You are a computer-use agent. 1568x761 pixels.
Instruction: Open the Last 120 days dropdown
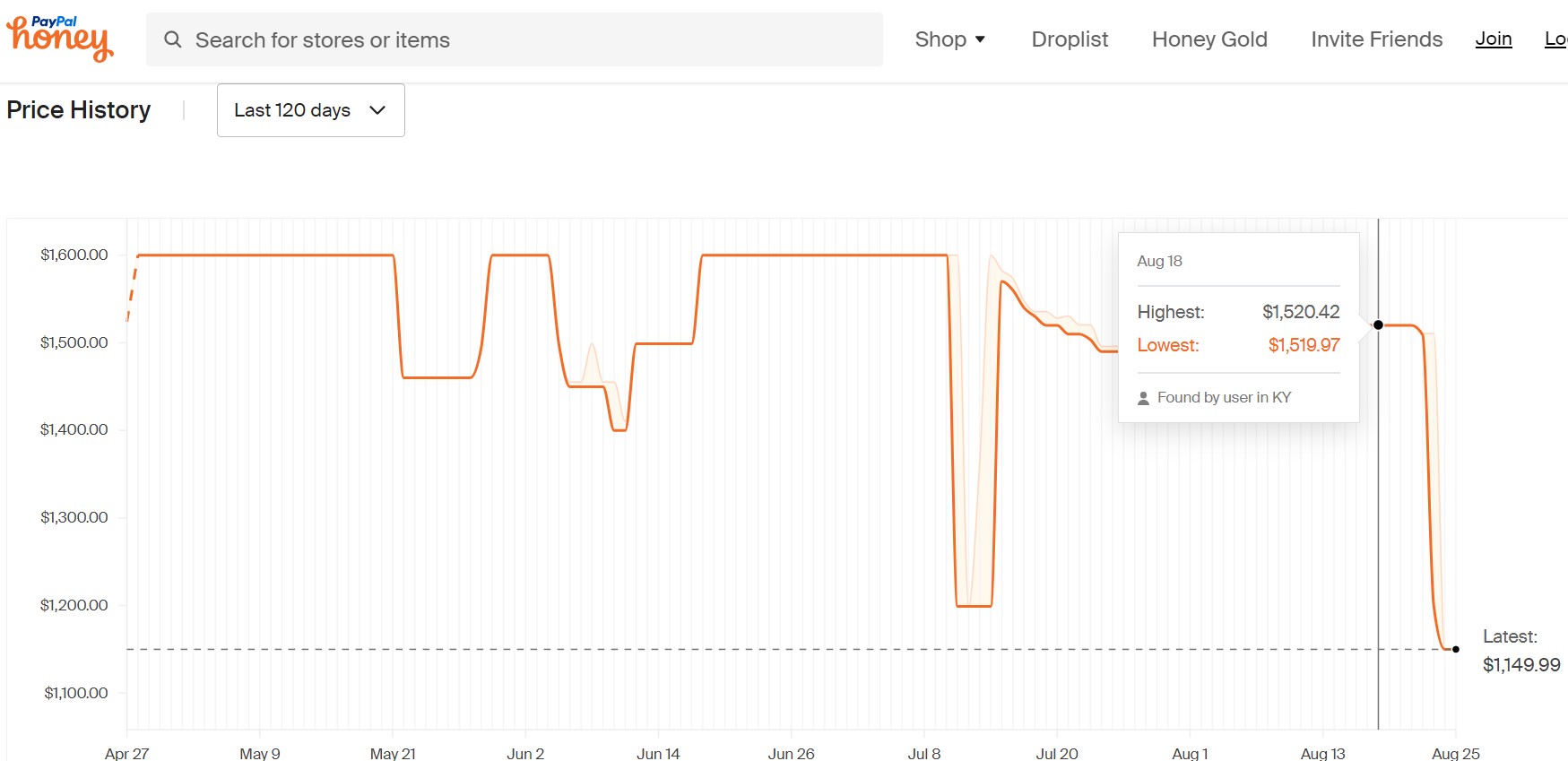(x=310, y=110)
